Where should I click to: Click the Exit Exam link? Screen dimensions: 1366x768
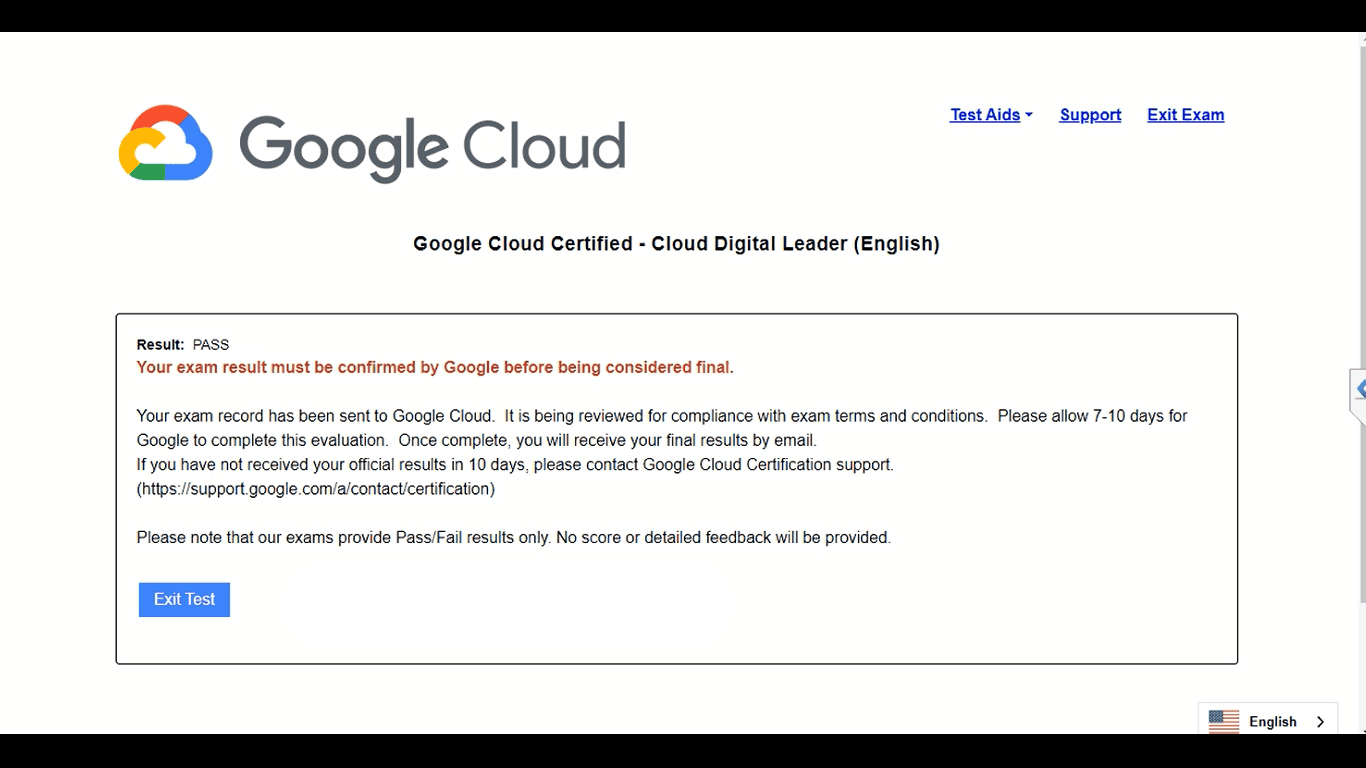(1185, 115)
